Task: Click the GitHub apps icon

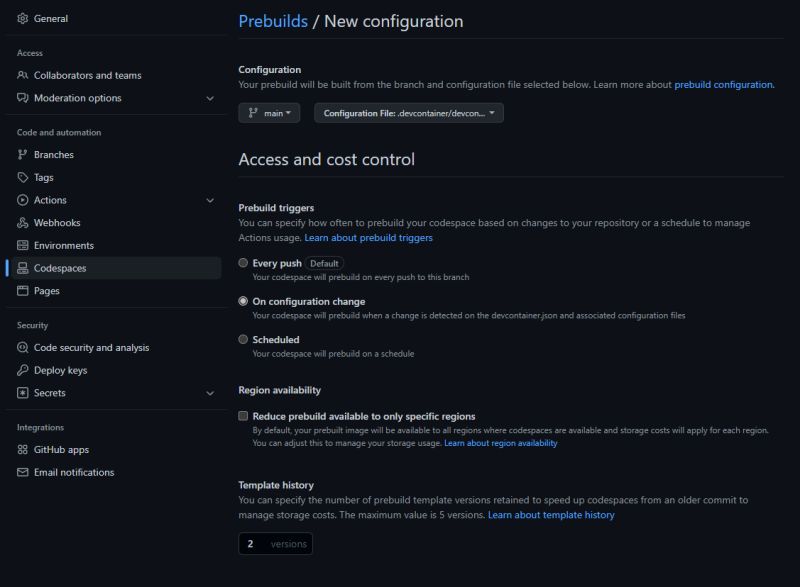Action: pyautogui.click(x=22, y=450)
